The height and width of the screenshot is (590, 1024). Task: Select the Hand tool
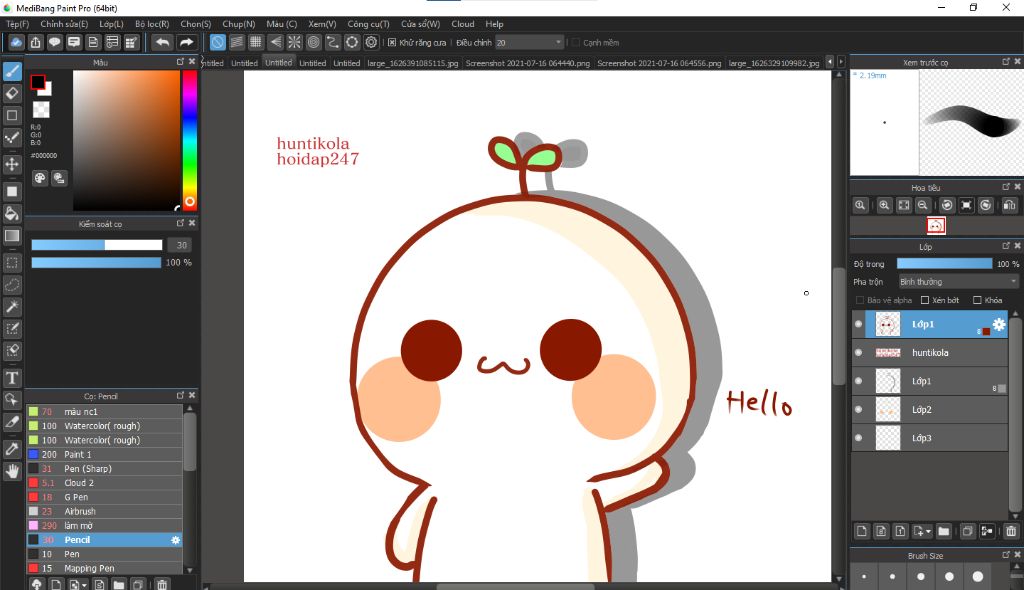[x=12, y=470]
